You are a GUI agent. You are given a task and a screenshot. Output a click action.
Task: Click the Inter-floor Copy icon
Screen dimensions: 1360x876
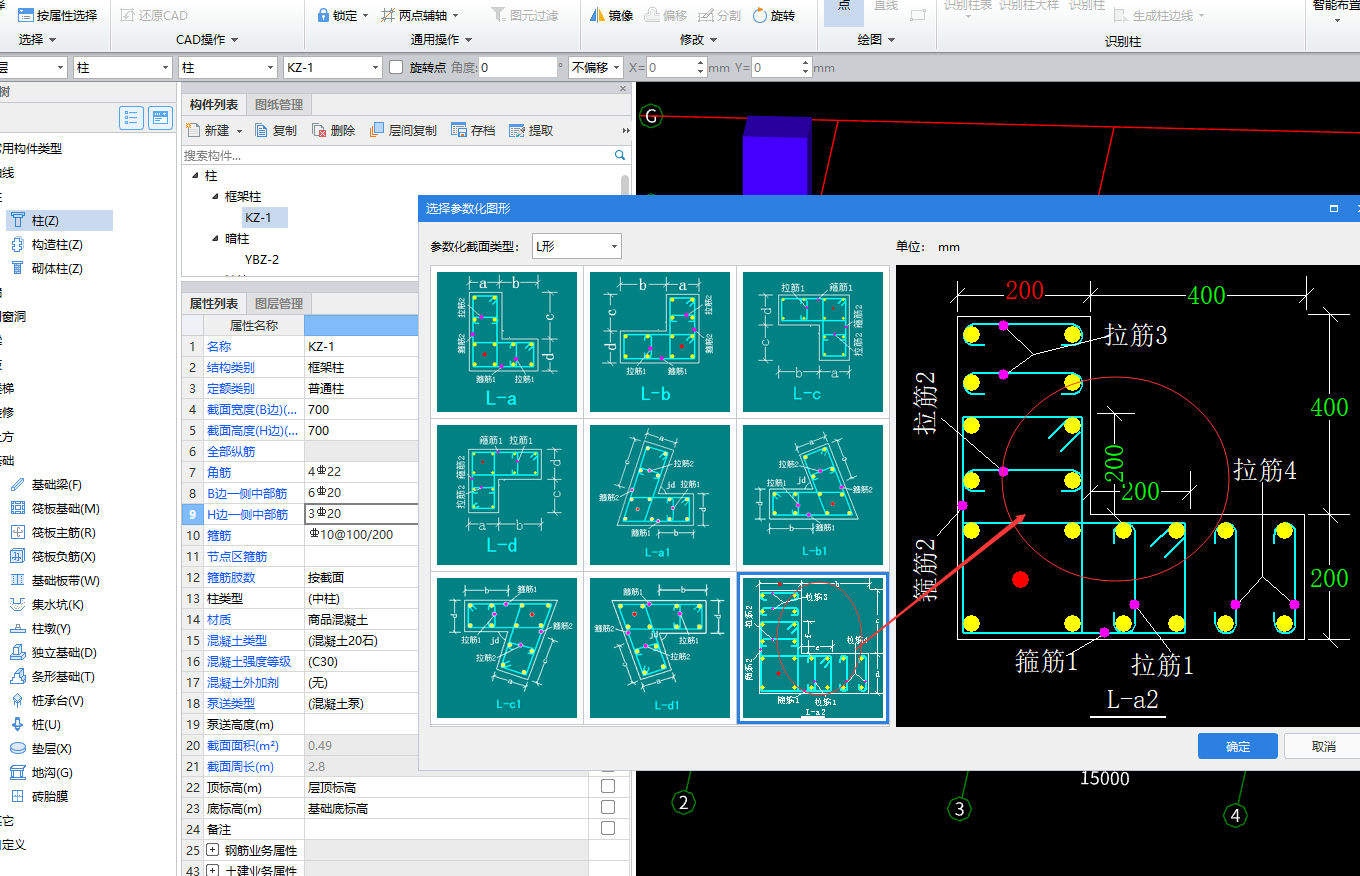(377, 130)
